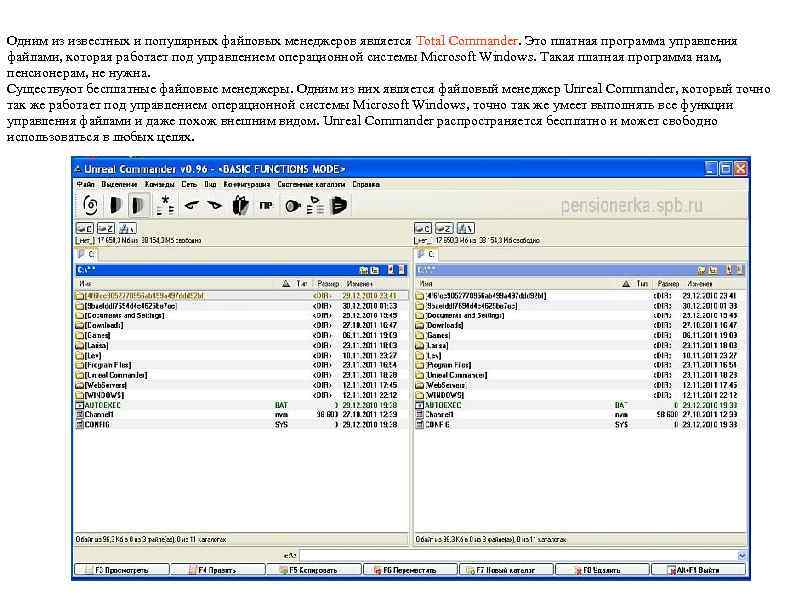
Task: Click the last dark shell toolbar icon
Action: click(339, 205)
